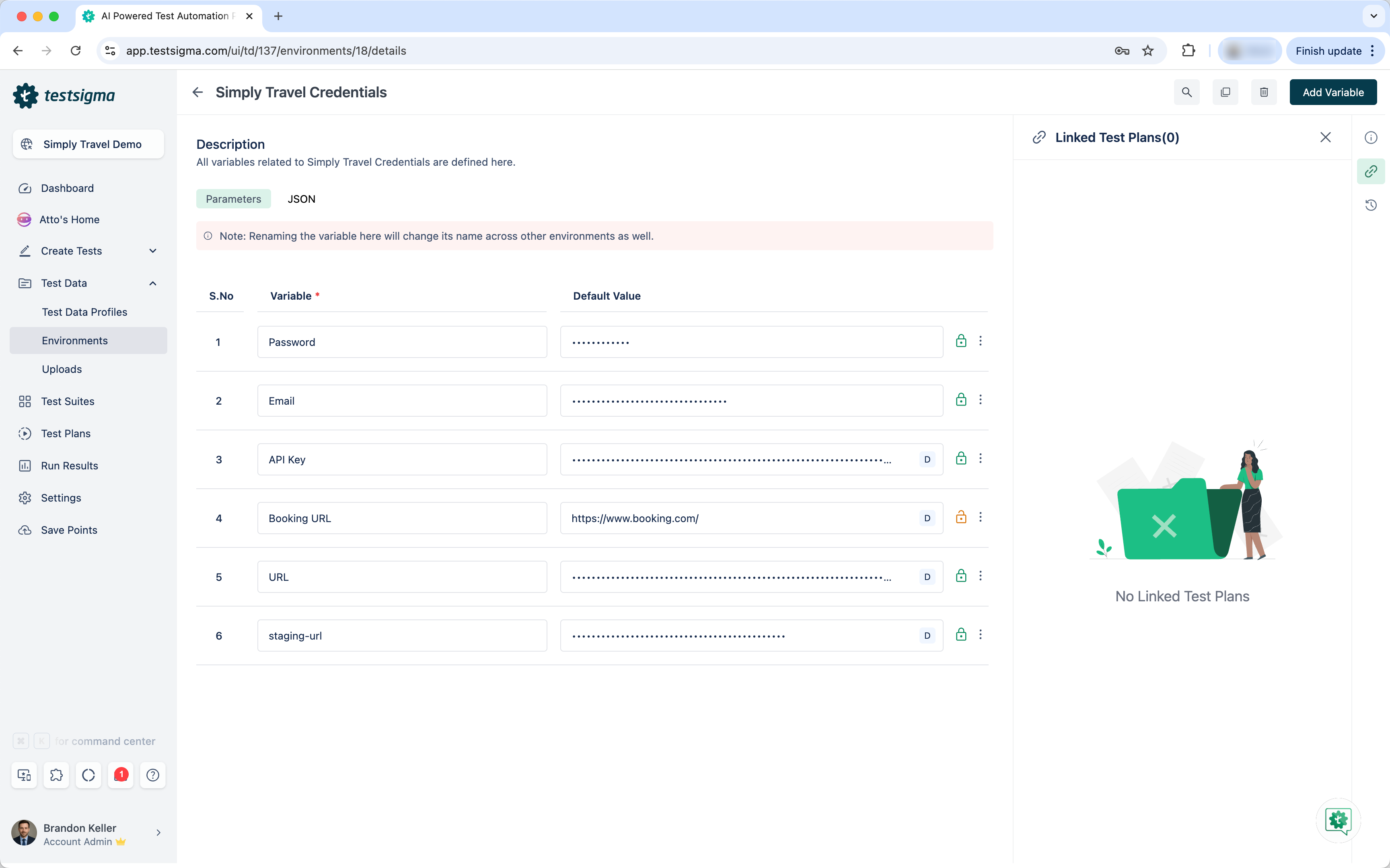1390x868 pixels.
Task: Open the Testsigma chat assistant icon
Action: pos(1338,820)
